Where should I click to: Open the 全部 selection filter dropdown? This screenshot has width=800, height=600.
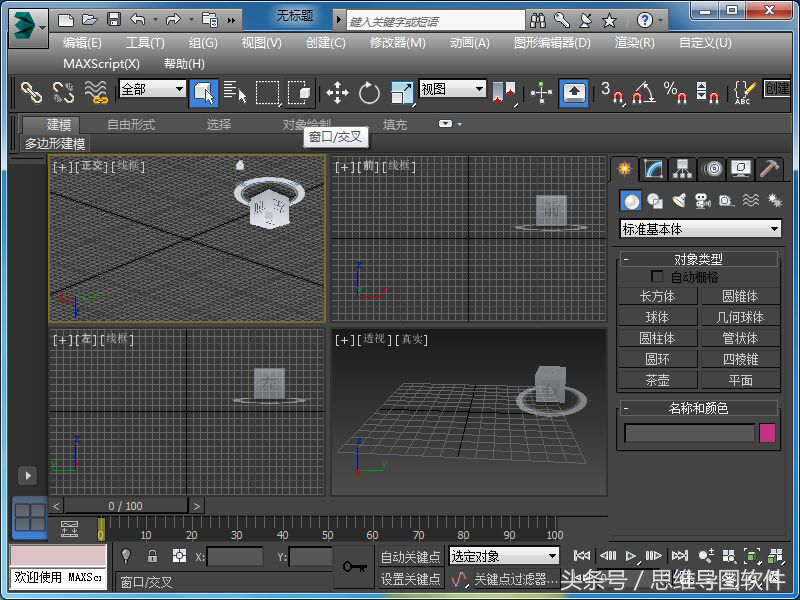[152, 89]
